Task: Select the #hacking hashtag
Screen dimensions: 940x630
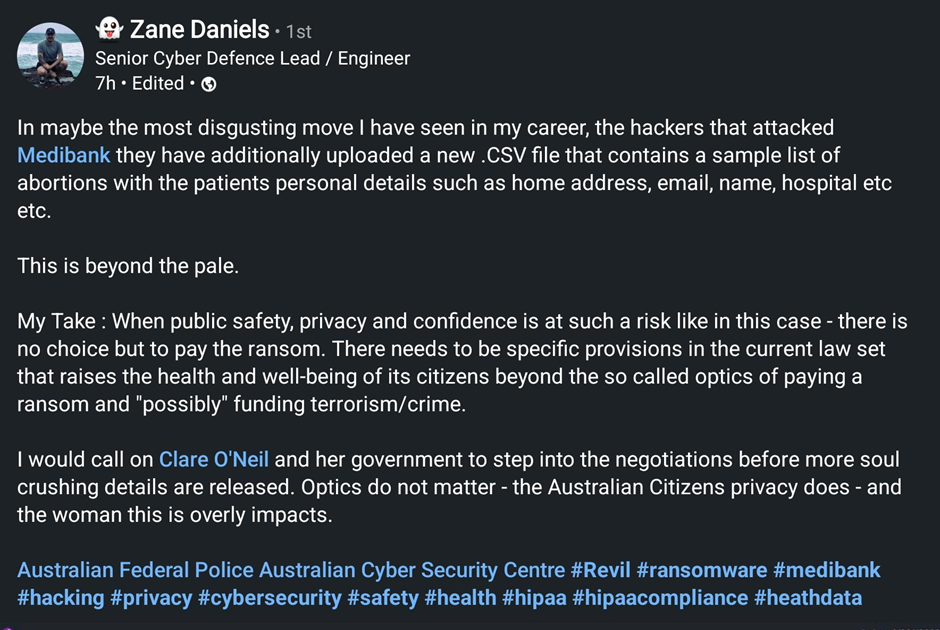Action: 61,598
